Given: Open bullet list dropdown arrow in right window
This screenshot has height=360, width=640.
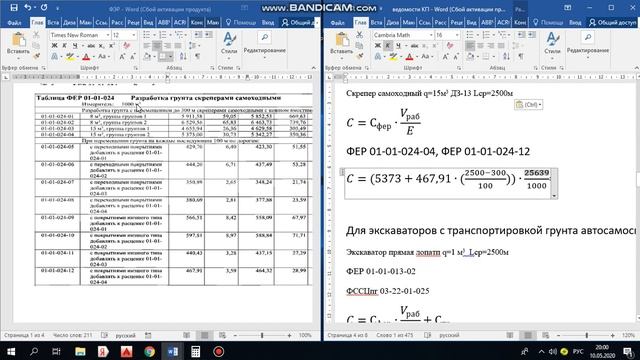Looking at the screenshot, I should coord(477,35).
